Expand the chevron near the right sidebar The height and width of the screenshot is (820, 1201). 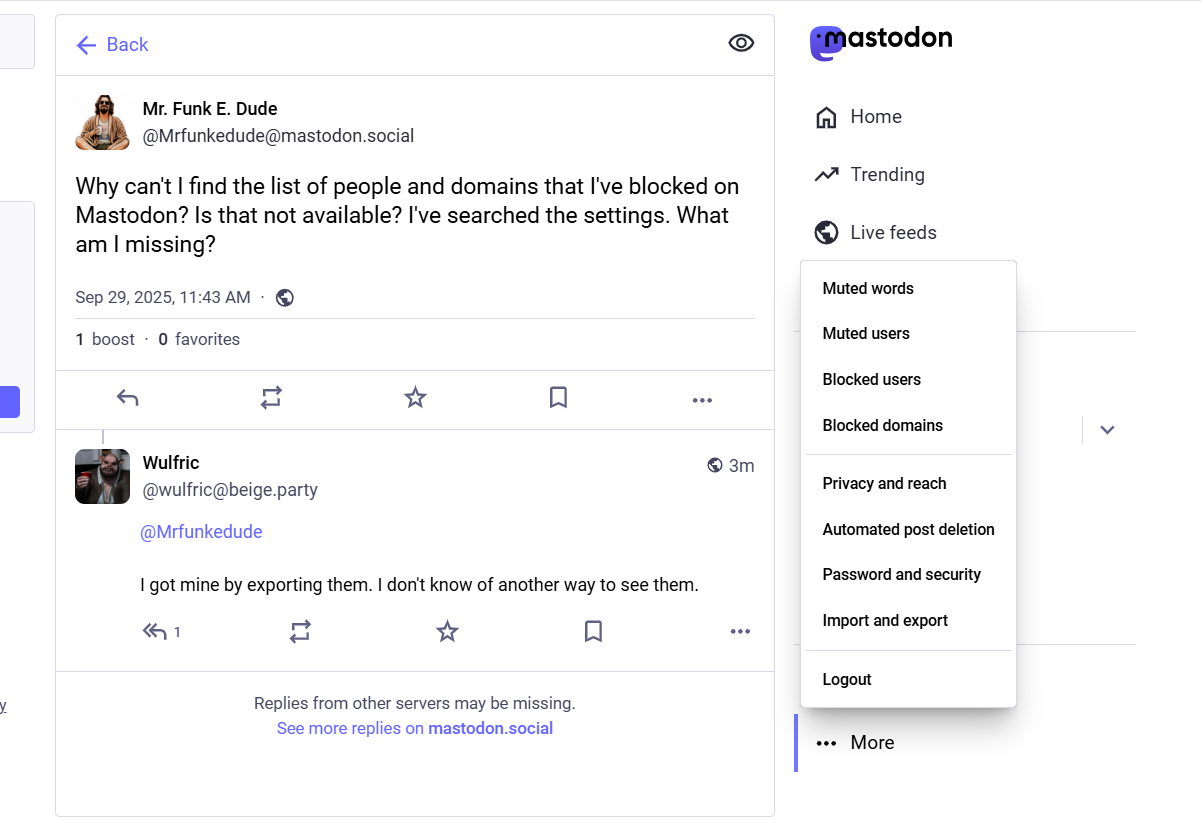tap(1107, 429)
